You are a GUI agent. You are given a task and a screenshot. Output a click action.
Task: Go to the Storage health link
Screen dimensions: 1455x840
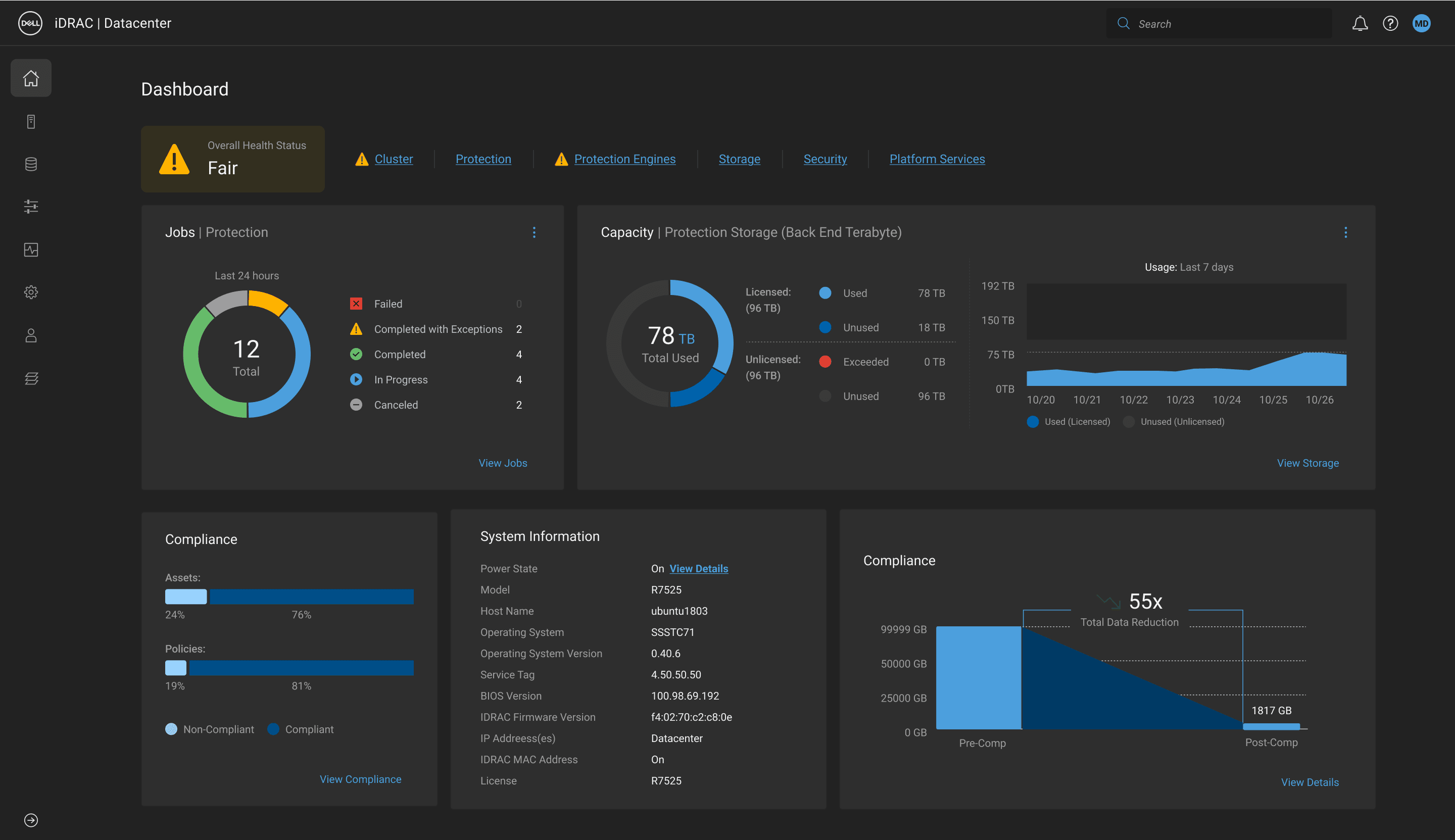pos(739,159)
